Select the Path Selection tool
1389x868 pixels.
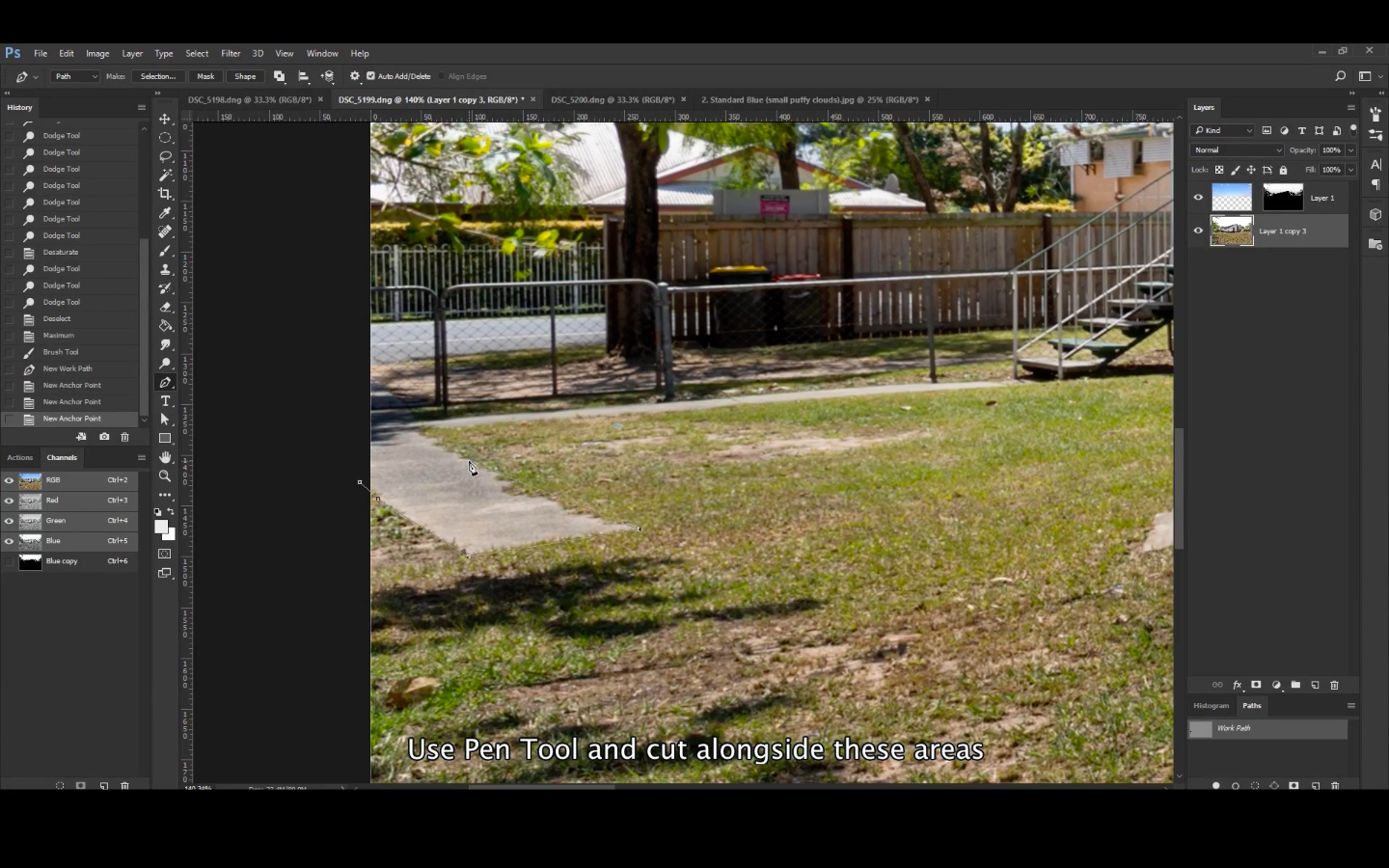pyautogui.click(x=165, y=420)
